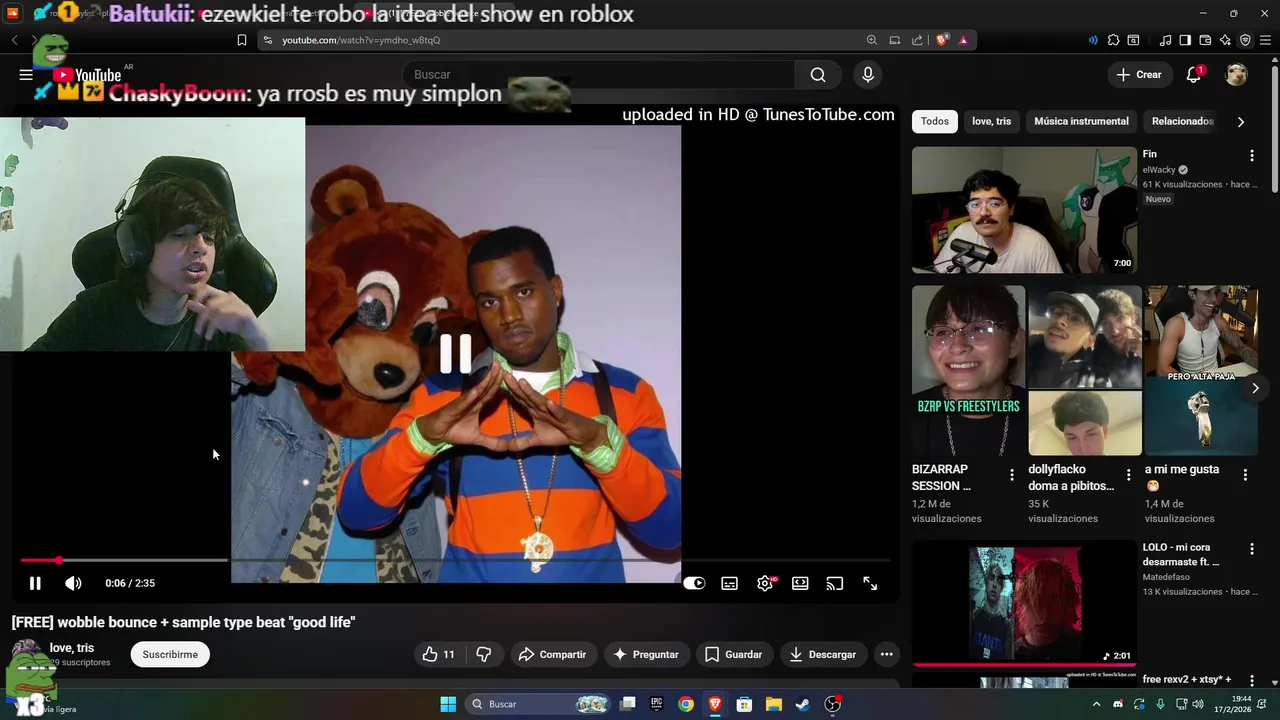Cast the video to a device
1280x720 pixels.
click(835, 583)
